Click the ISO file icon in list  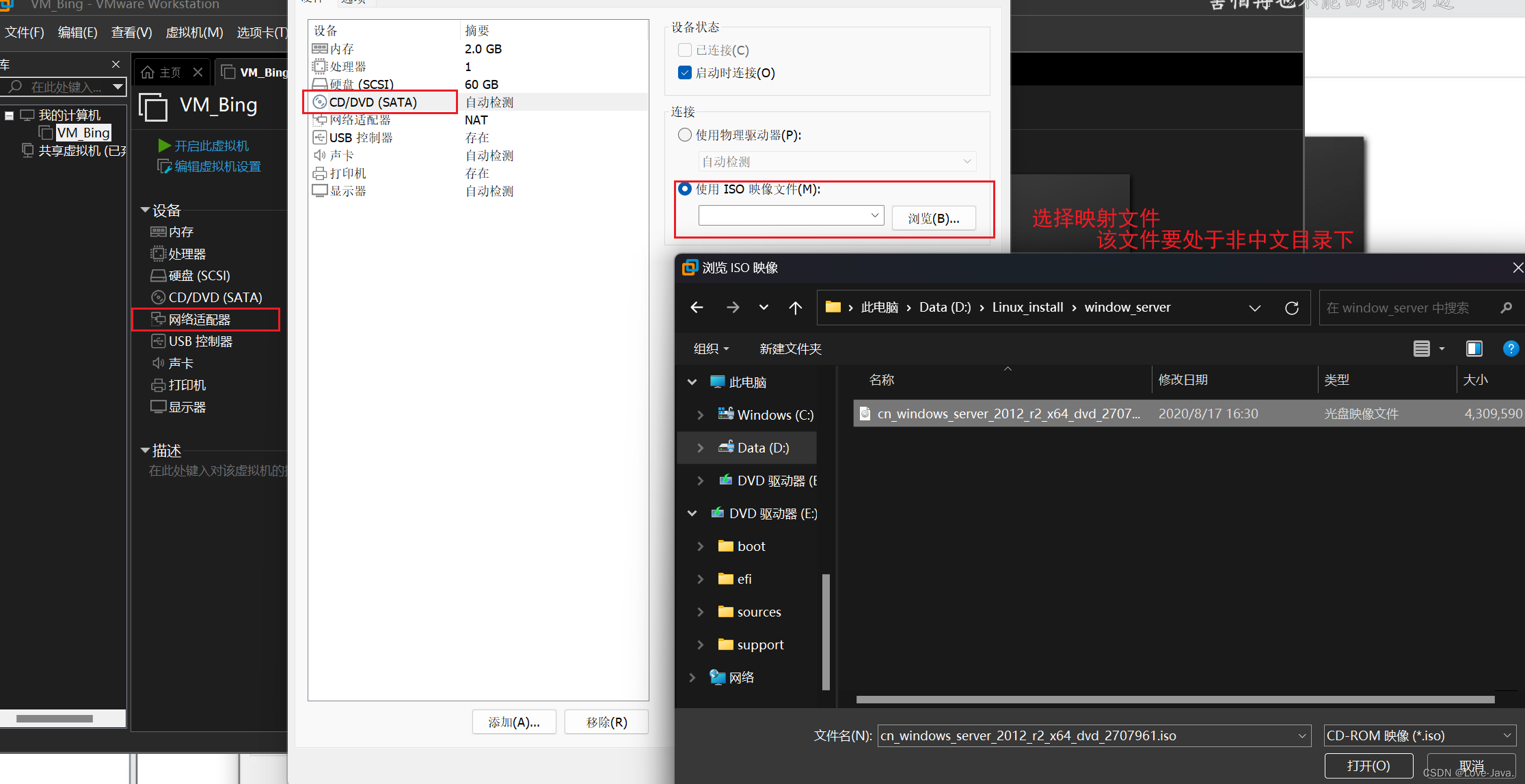pos(865,414)
